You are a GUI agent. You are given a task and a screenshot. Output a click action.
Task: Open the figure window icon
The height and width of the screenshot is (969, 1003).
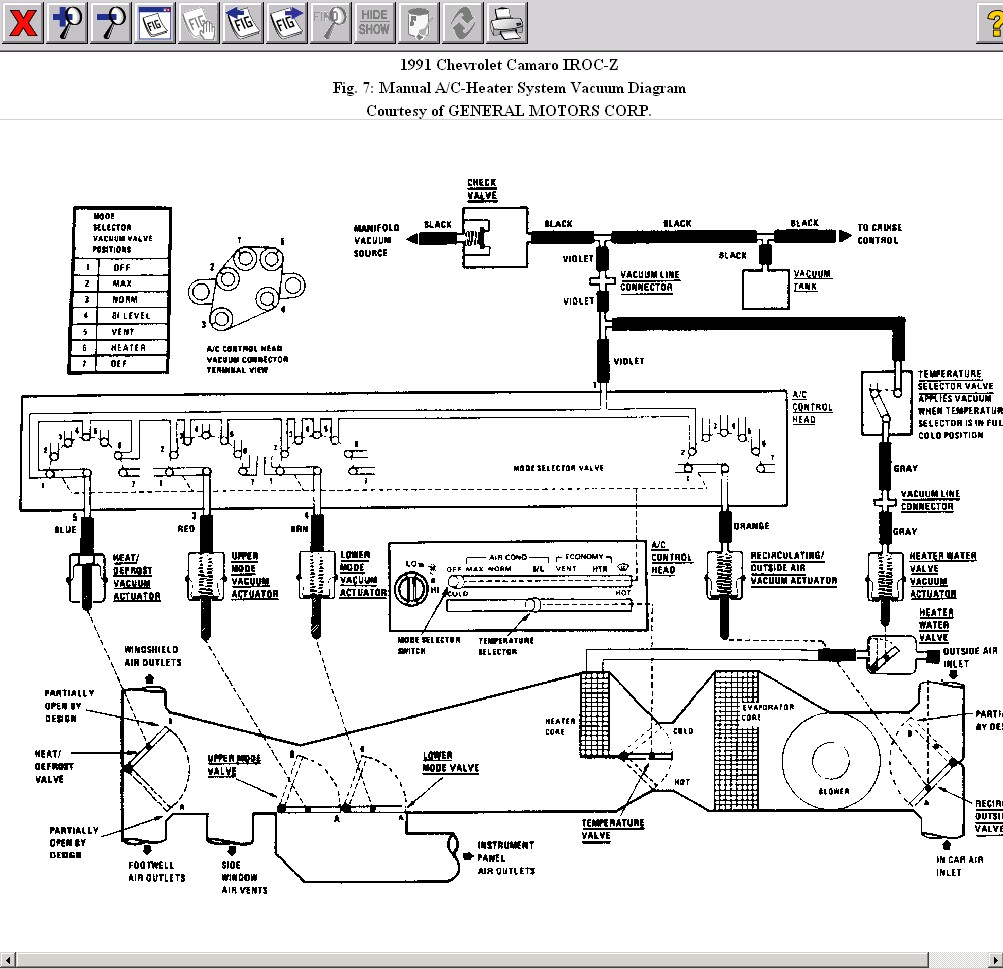(155, 22)
